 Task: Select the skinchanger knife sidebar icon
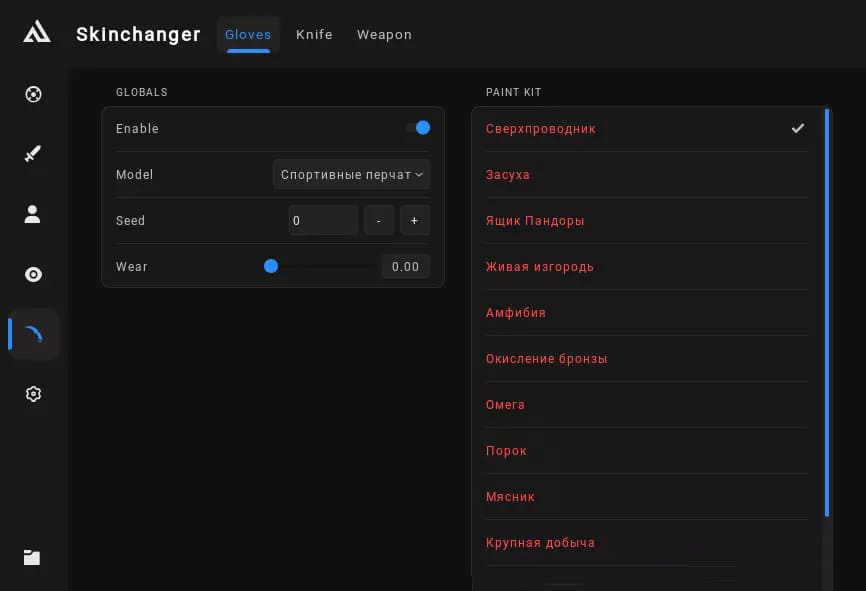coord(34,334)
